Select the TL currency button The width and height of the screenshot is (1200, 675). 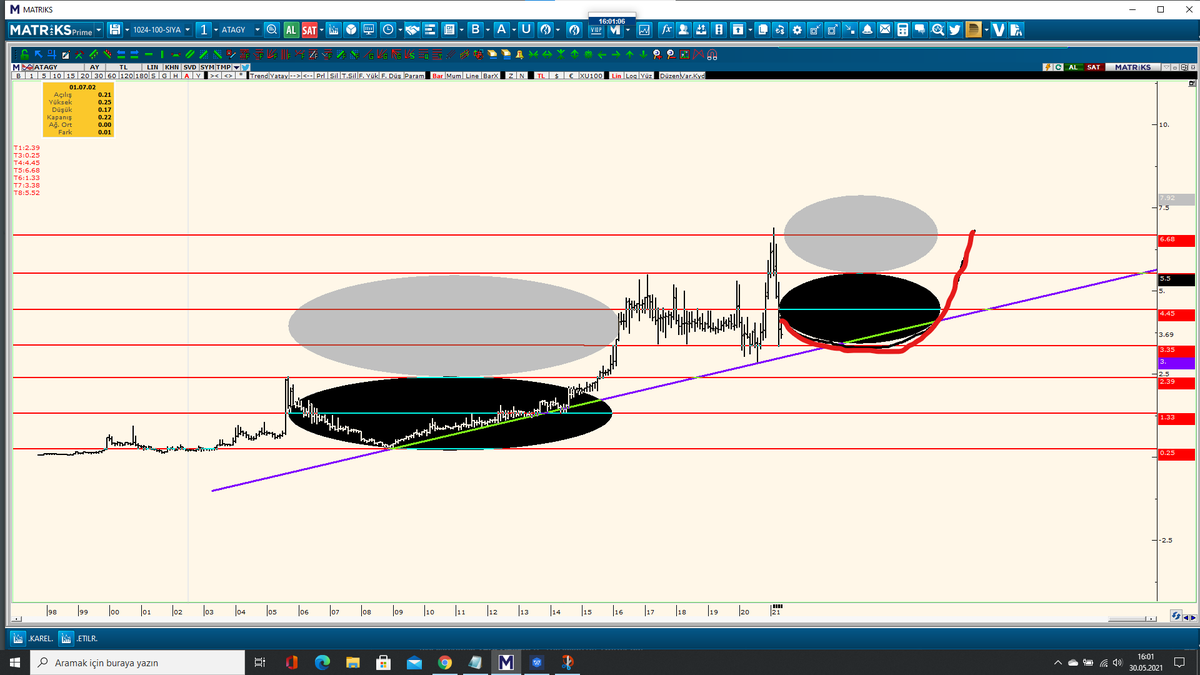pos(541,76)
